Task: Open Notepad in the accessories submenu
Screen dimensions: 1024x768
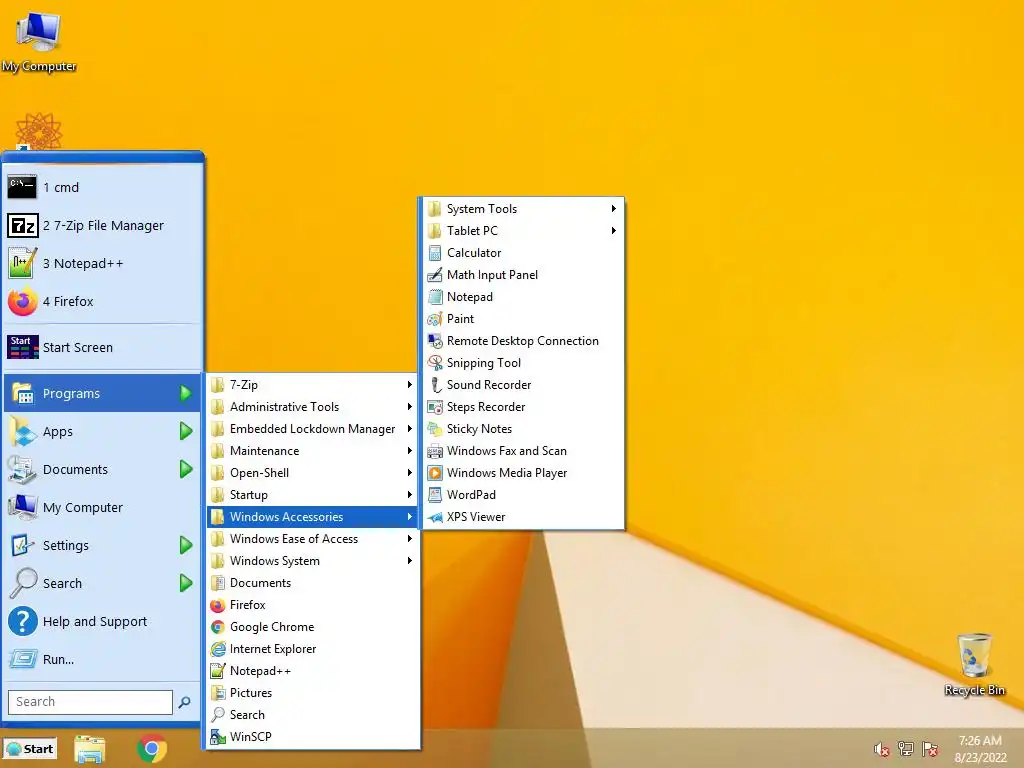Action: pyautogui.click(x=522, y=296)
